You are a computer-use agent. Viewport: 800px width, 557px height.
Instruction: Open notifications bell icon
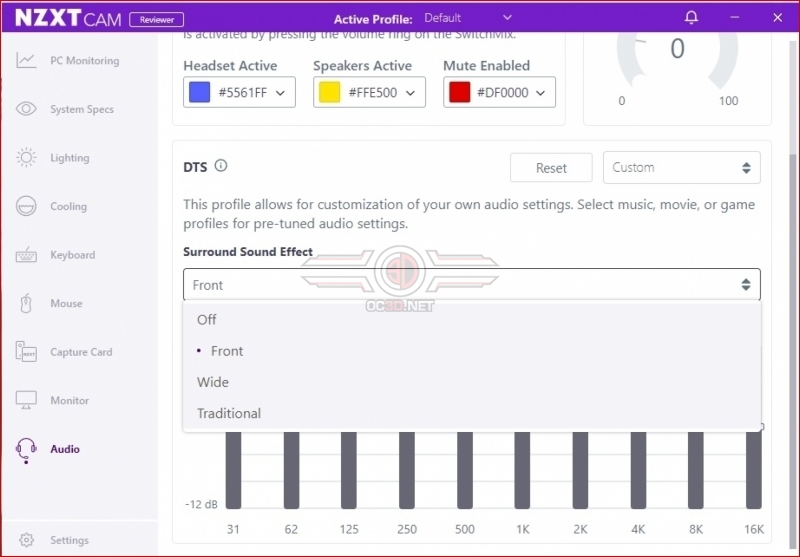(691, 17)
